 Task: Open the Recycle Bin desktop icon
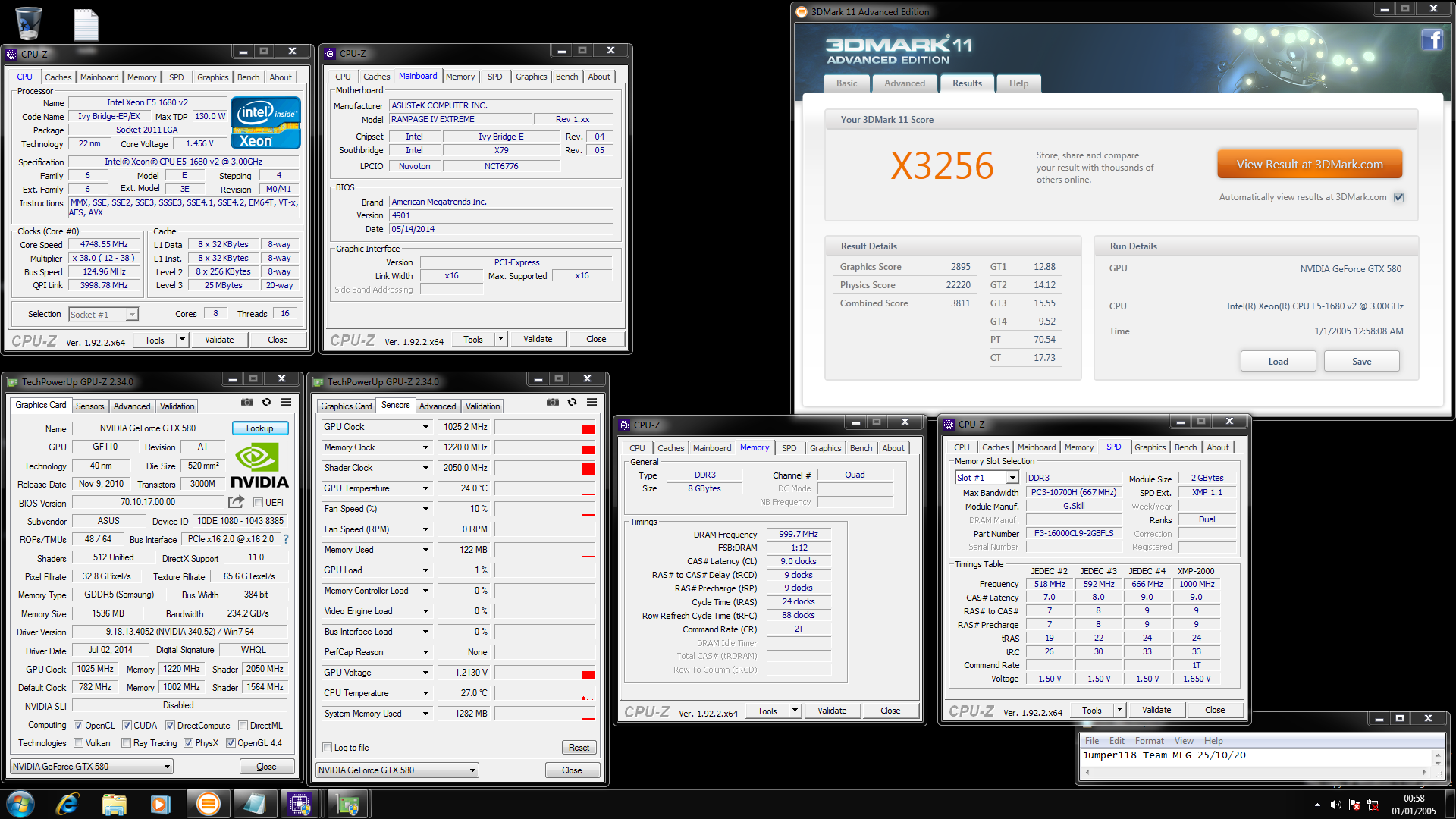(28, 23)
